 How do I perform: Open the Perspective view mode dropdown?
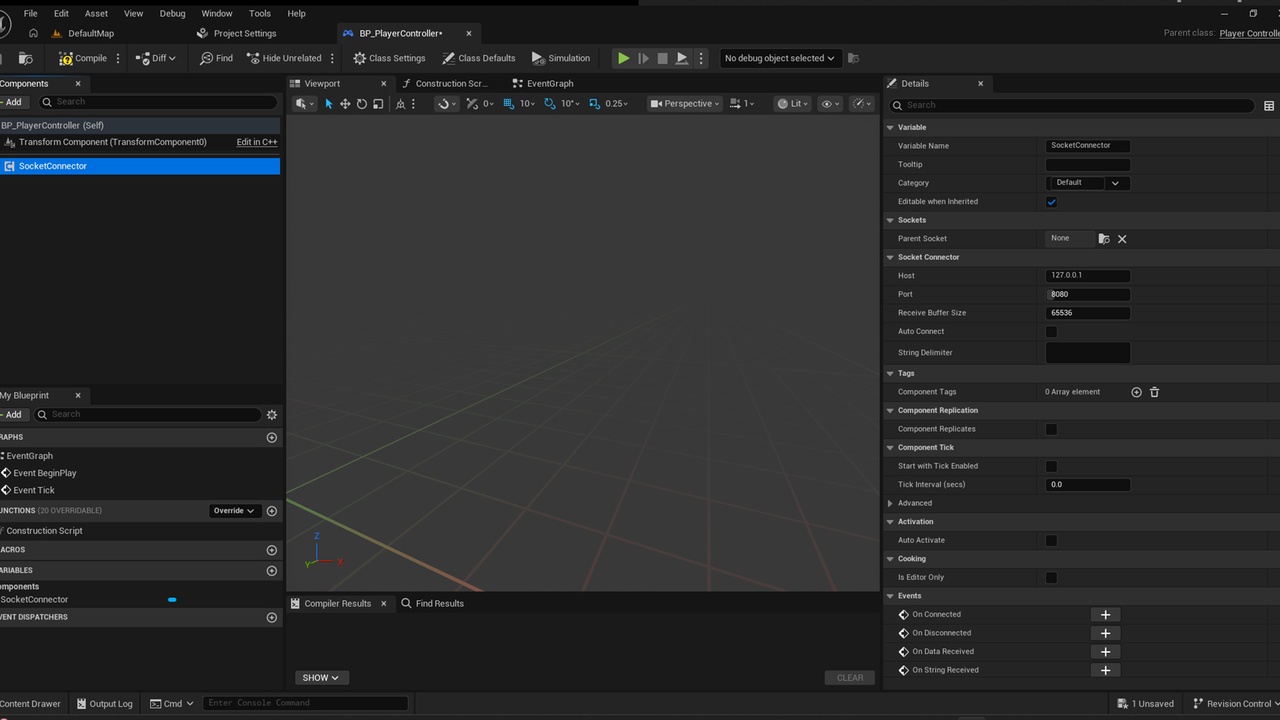[x=686, y=104]
